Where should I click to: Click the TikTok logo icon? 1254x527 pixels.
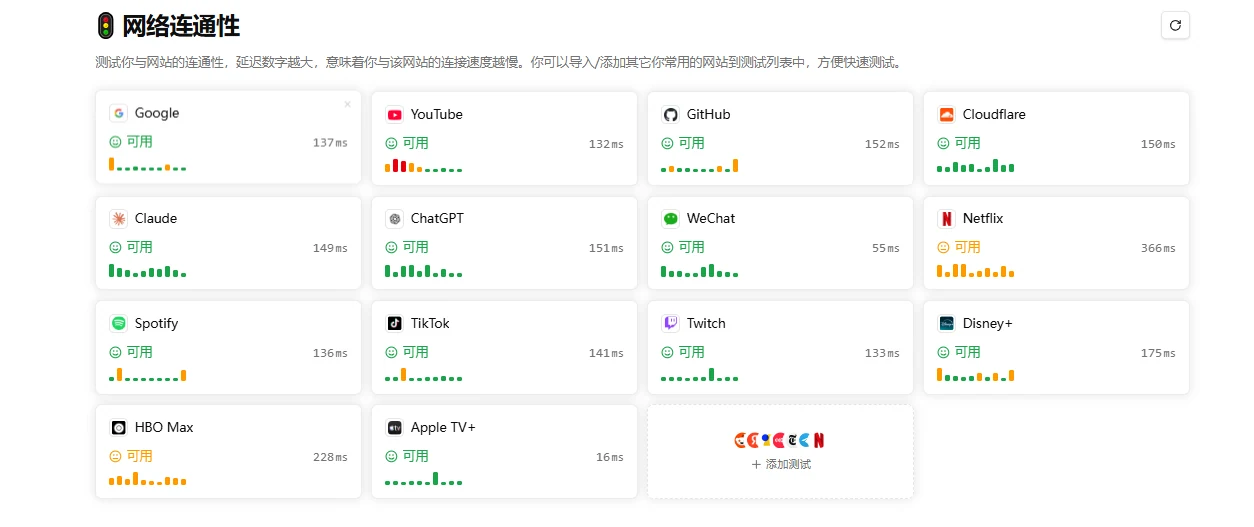[x=394, y=323]
